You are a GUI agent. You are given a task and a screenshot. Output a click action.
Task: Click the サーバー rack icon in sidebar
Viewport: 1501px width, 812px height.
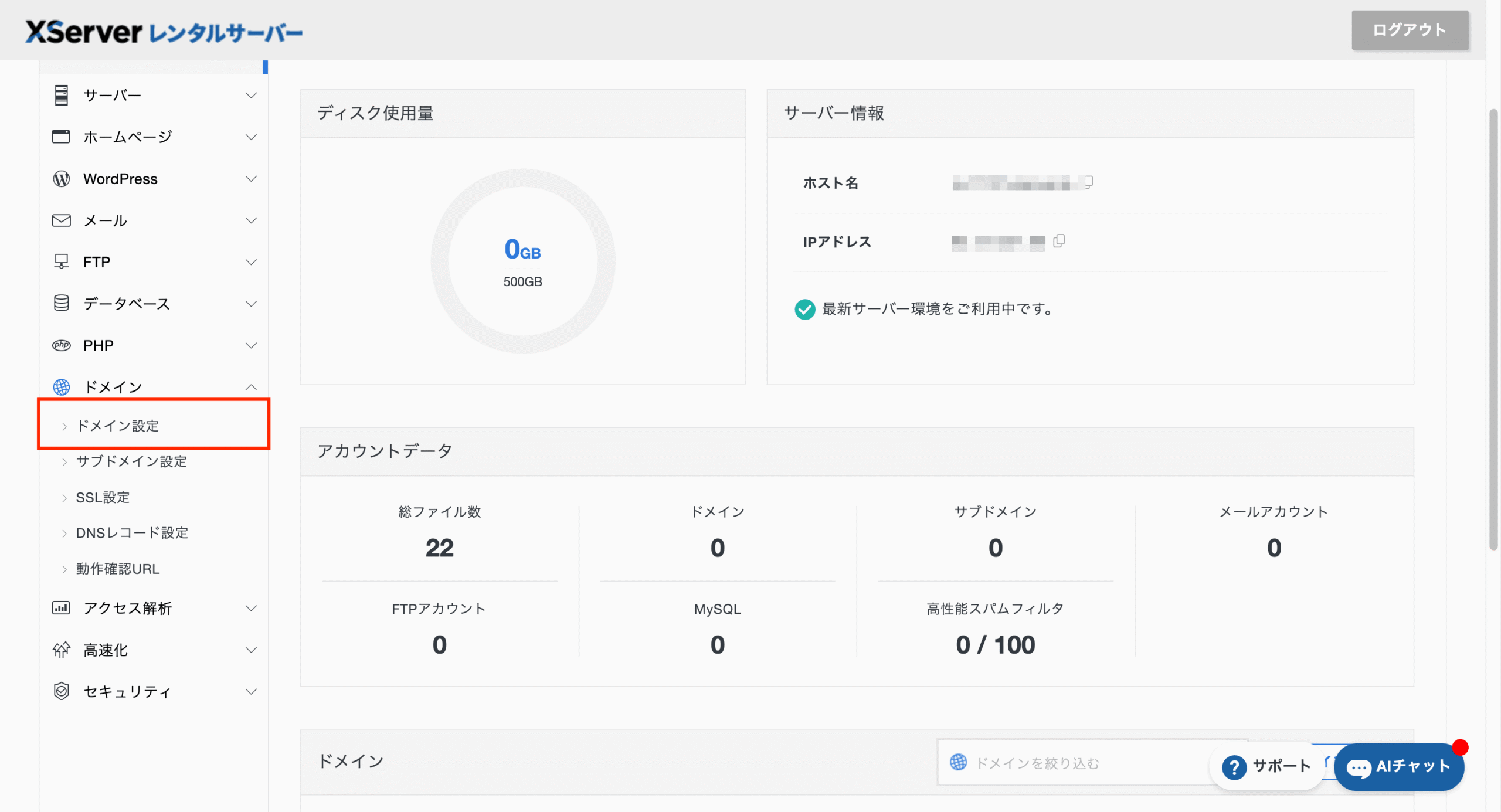tap(61, 95)
